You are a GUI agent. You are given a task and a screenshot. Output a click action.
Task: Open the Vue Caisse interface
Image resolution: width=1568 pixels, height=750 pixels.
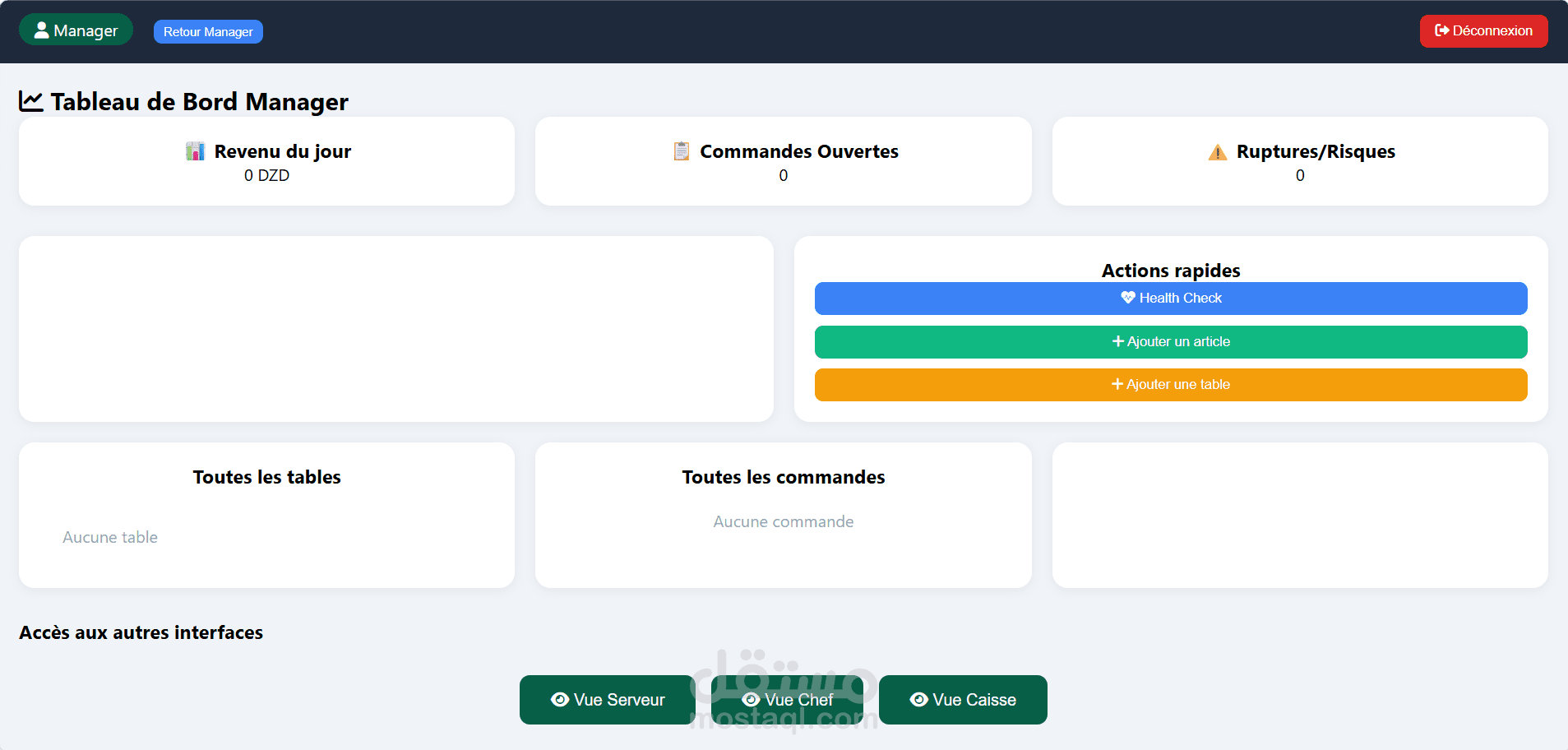963,700
